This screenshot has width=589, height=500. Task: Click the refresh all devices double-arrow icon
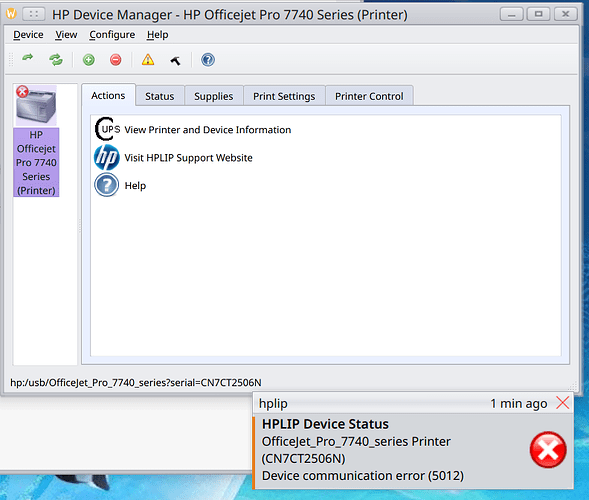[56, 60]
